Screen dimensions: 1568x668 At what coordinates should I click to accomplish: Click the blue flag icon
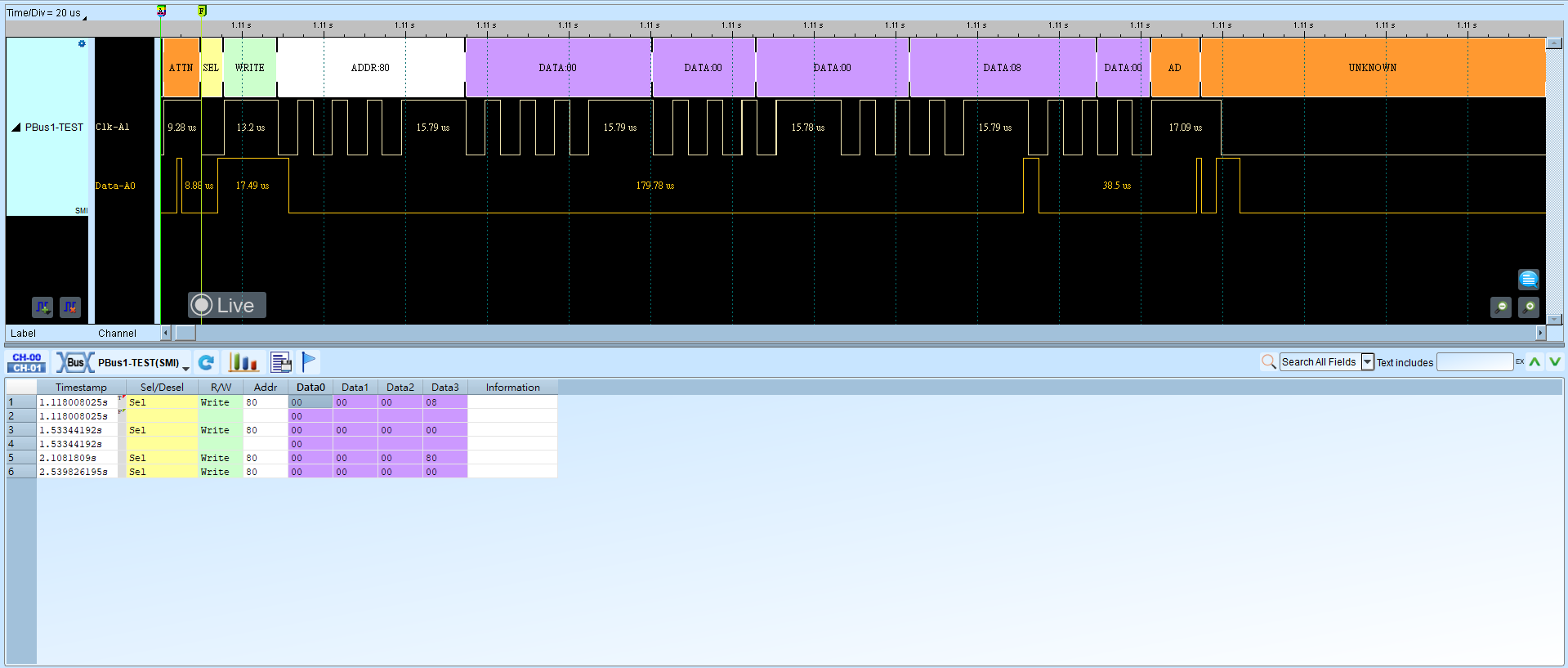(309, 361)
